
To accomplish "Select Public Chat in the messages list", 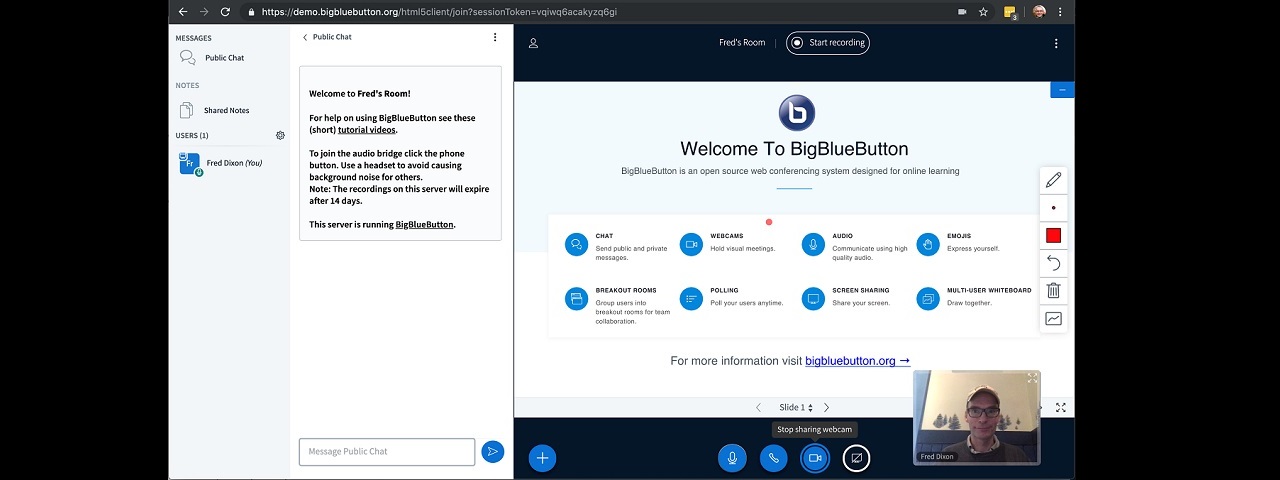I will 224,58.
